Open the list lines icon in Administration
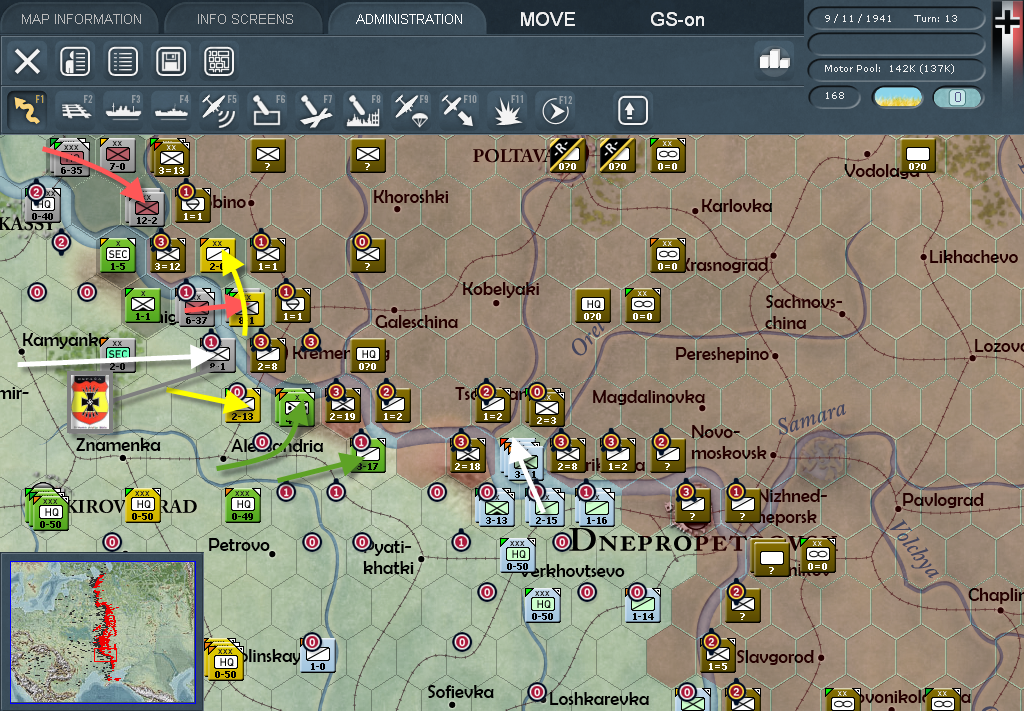 click(123, 62)
